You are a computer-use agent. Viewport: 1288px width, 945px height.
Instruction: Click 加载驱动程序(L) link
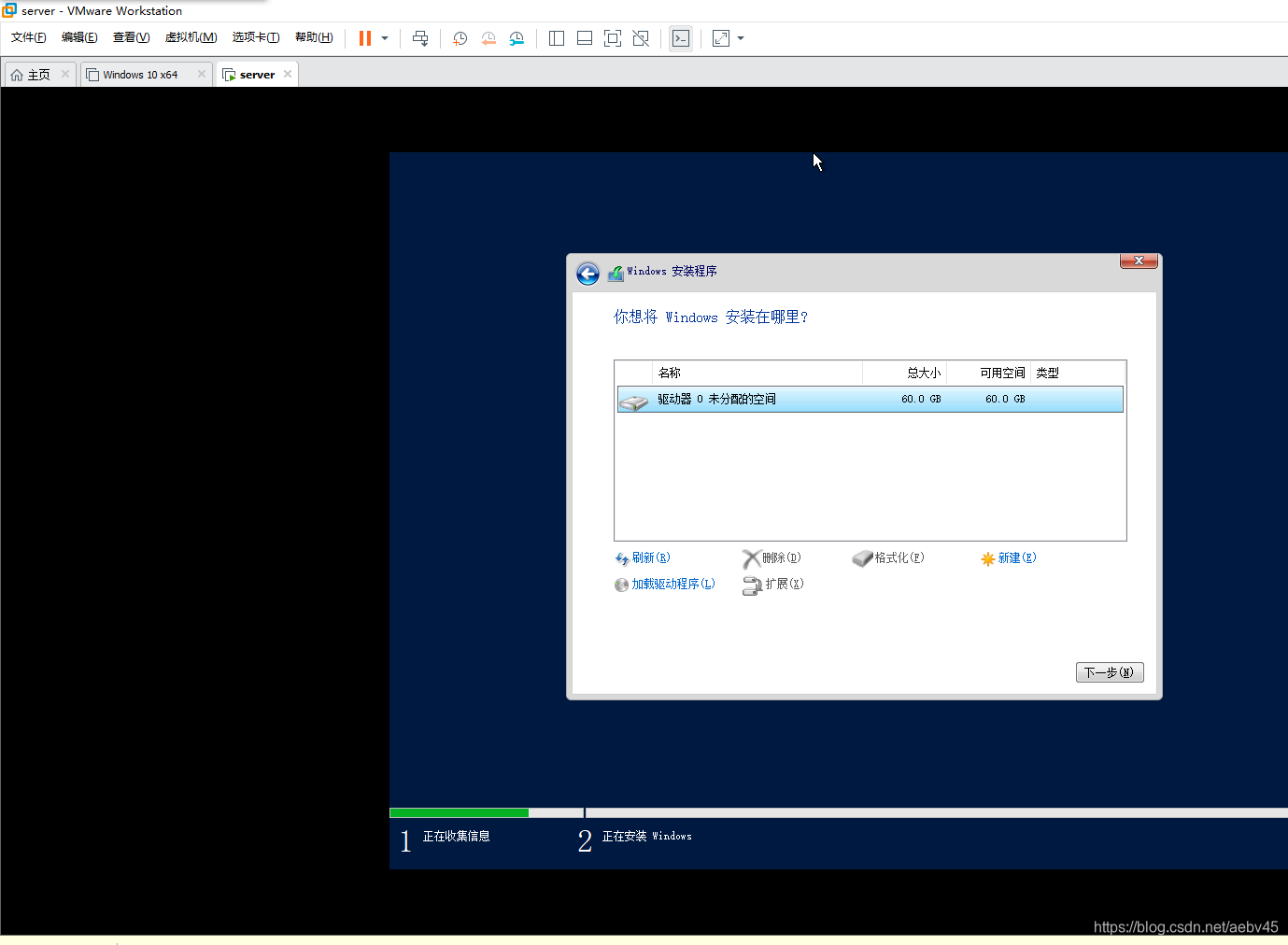(x=665, y=585)
